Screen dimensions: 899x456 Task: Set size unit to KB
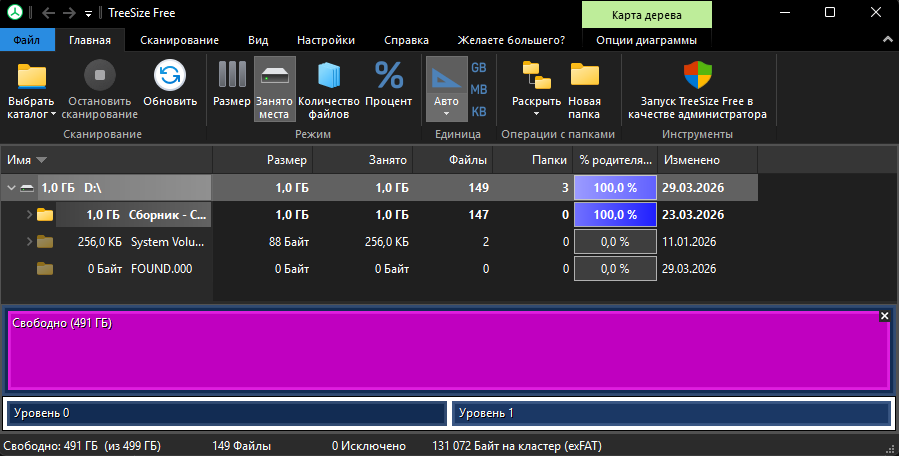pyautogui.click(x=479, y=111)
